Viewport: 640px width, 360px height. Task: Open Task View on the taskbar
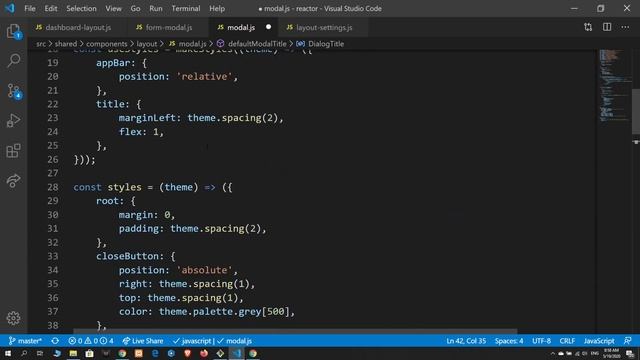40,353
